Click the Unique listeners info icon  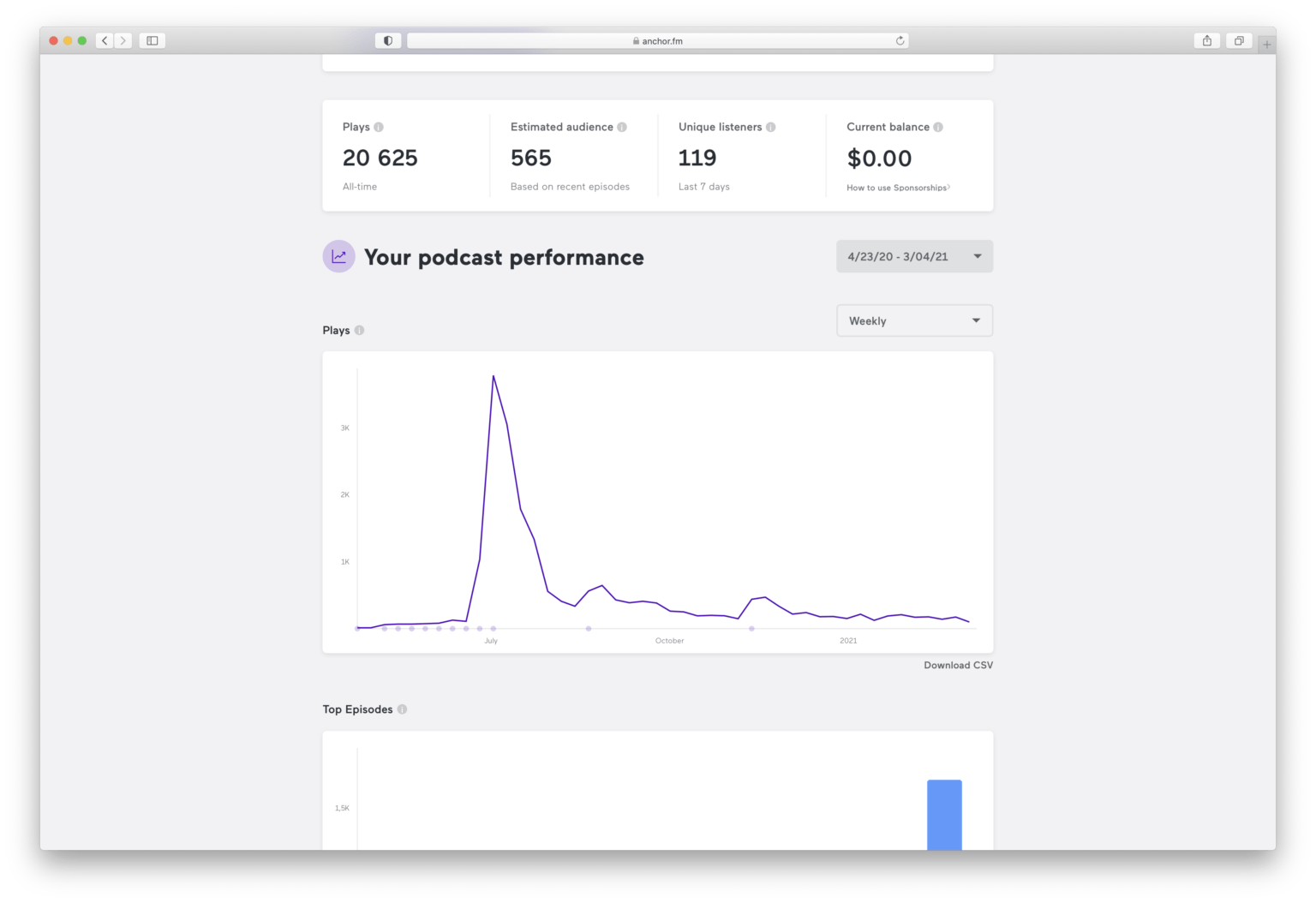(x=771, y=127)
